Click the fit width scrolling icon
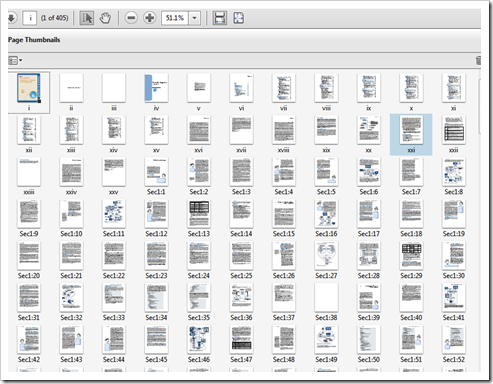 coord(220,18)
